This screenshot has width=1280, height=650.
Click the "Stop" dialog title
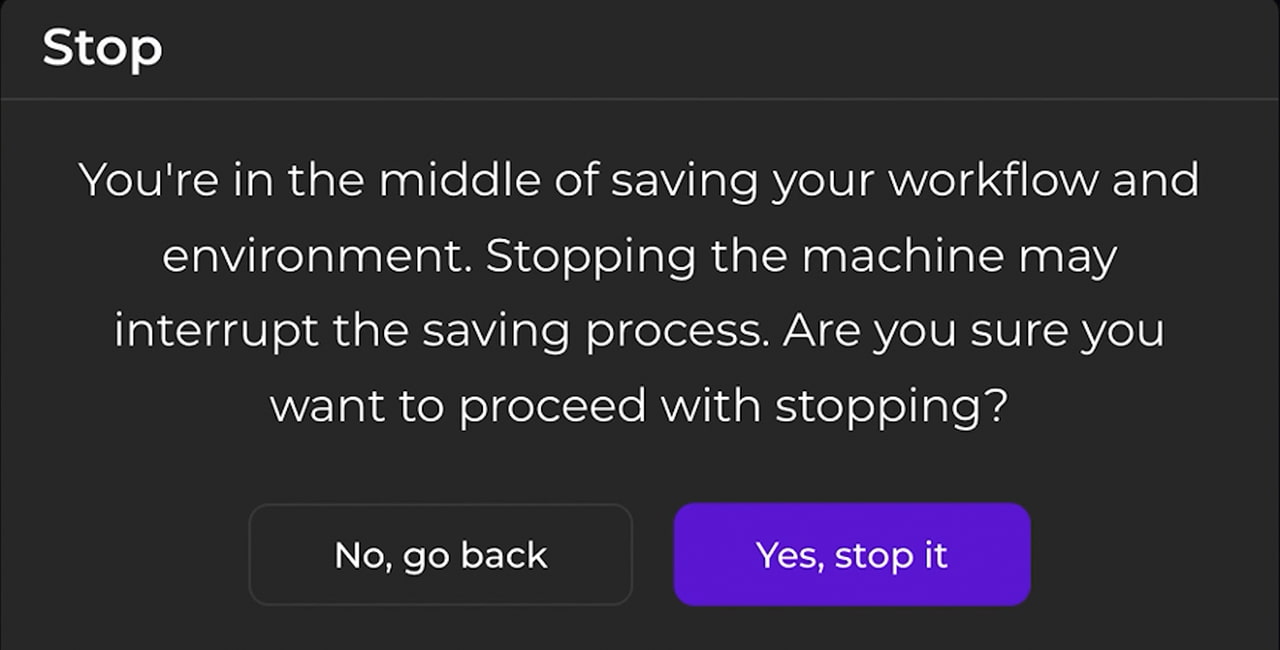102,48
